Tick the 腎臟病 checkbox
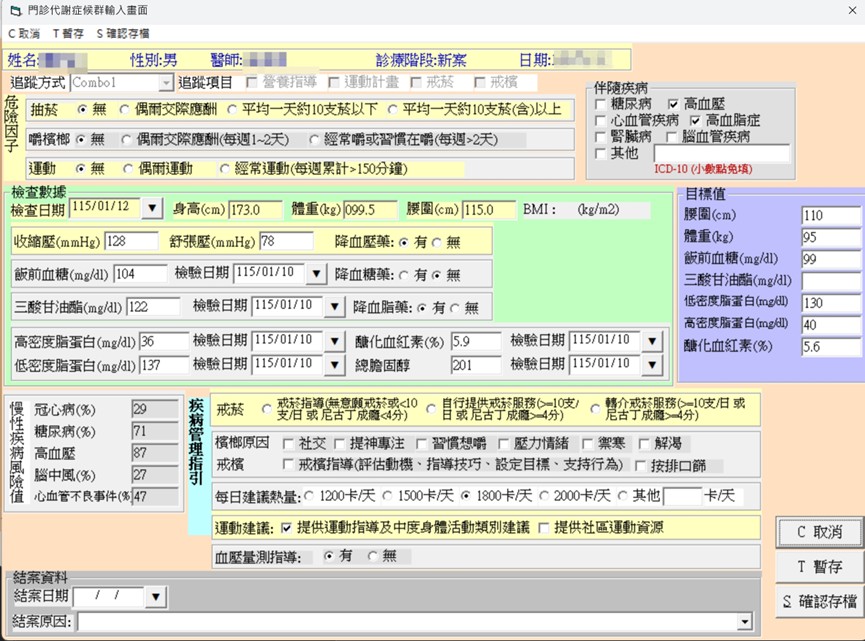 [599, 137]
